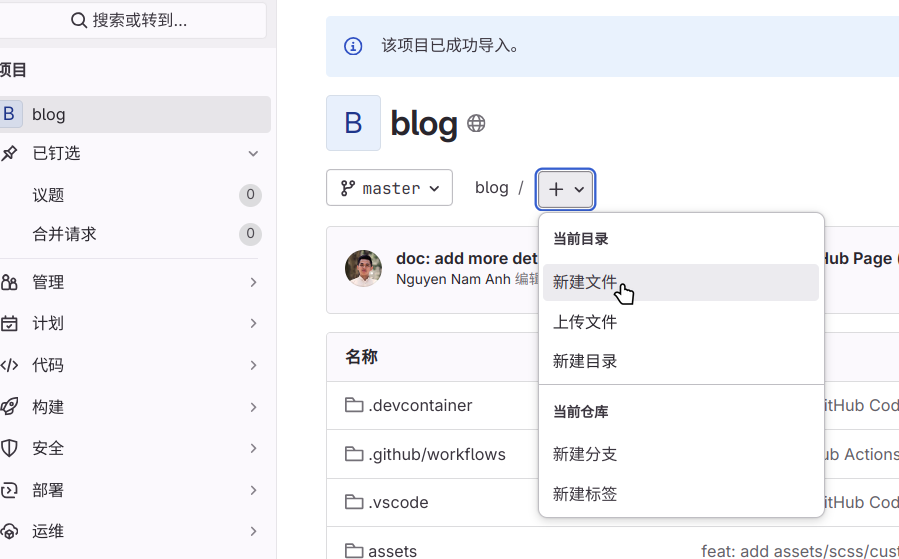Toggle the plus add-file dropdown button
This screenshot has height=559, width=899.
click(566, 189)
